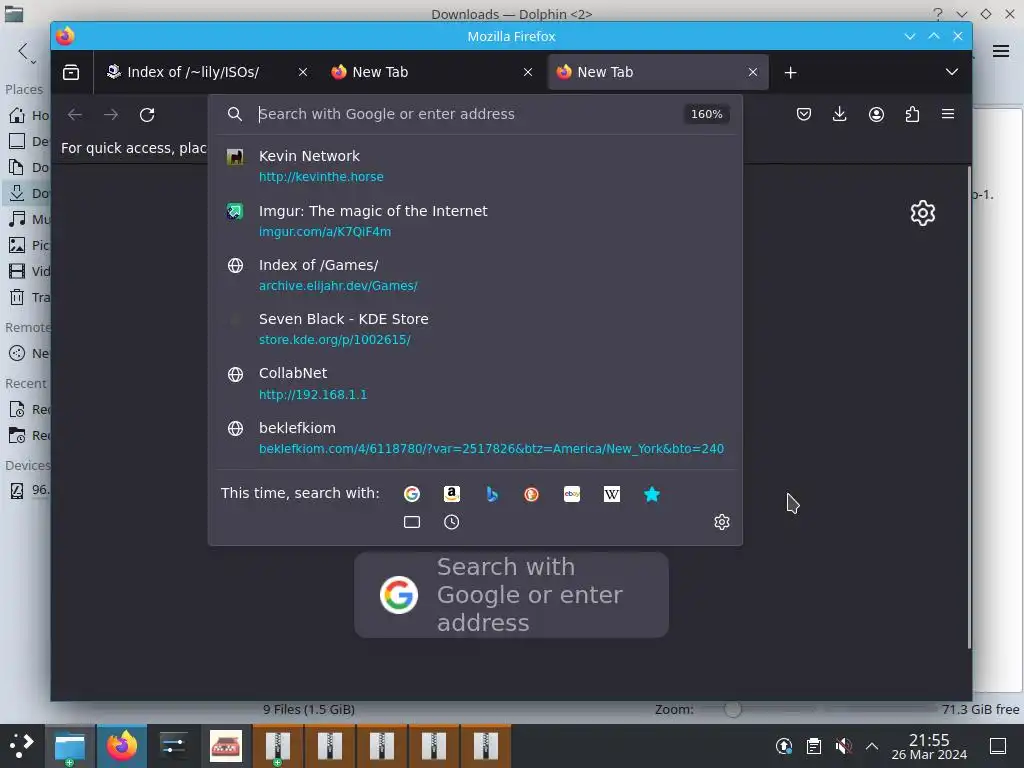The image size is (1024, 768).
Task: Open system settings taskbar icon
Action: click(x=173, y=746)
